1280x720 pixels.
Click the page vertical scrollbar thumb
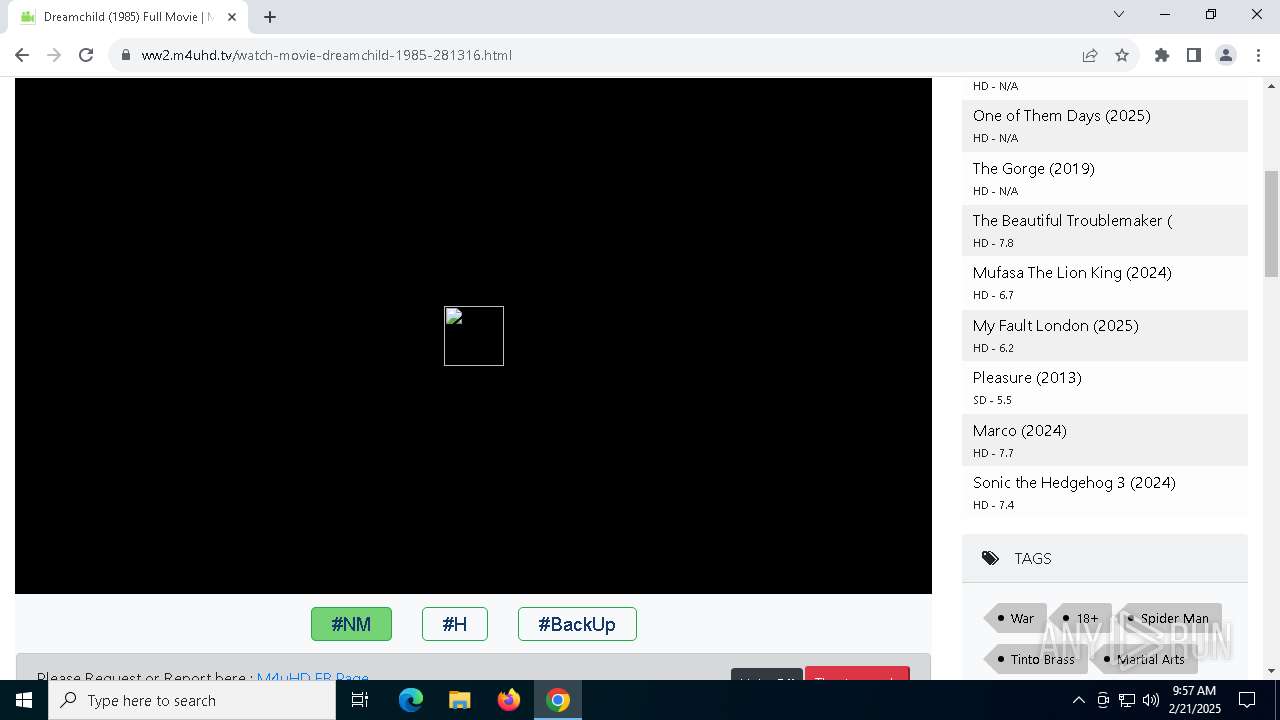tap(1271, 223)
